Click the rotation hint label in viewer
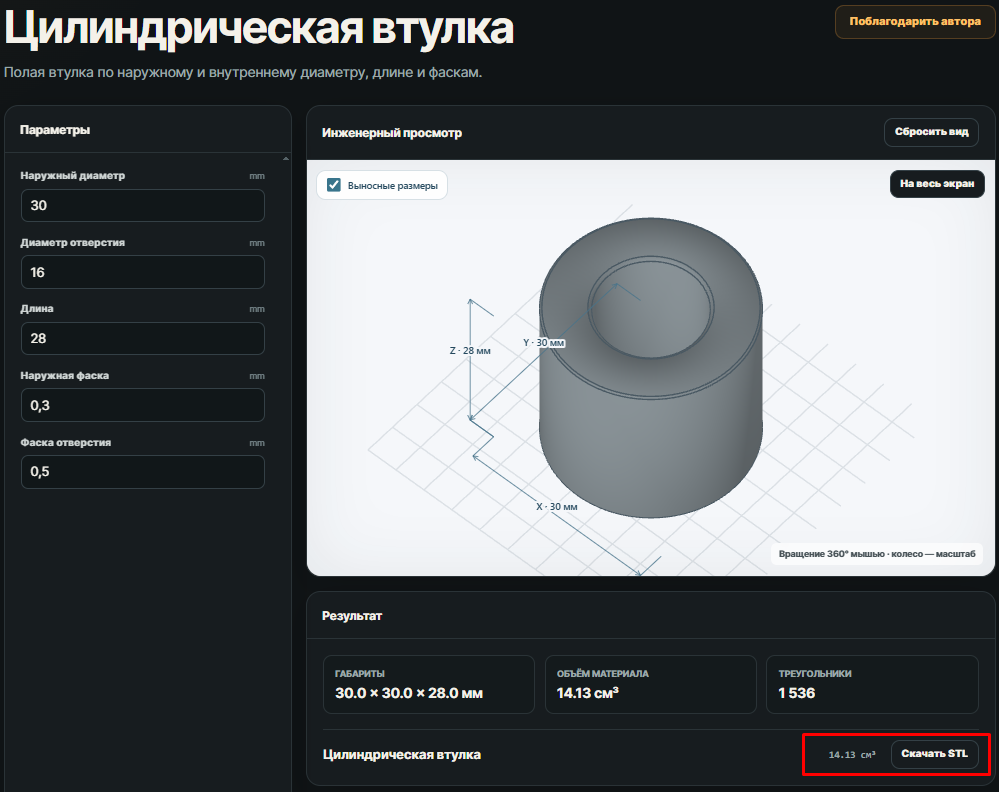The height and width of the screenshot is (792, 999). pos(877,554)
